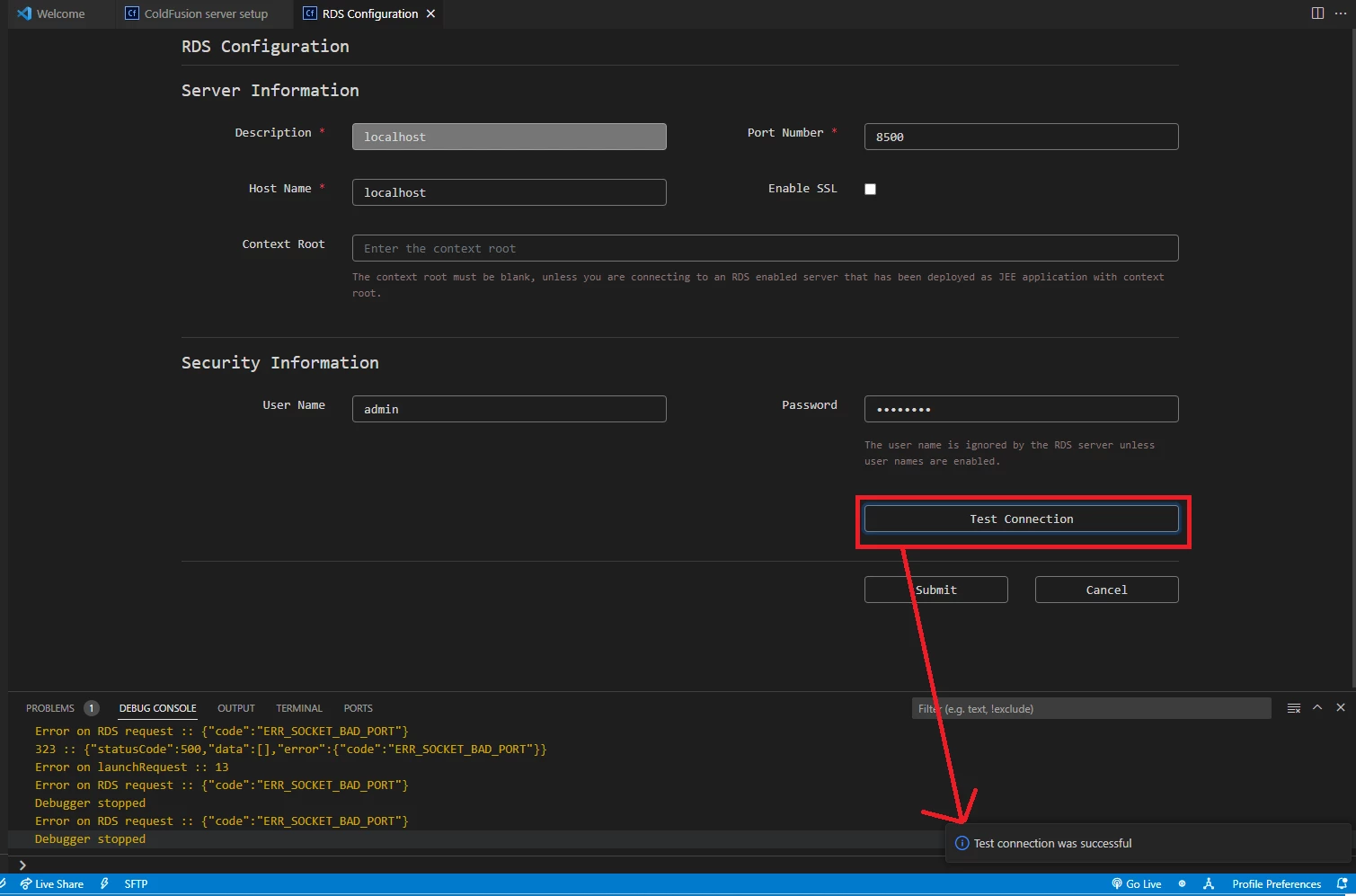Image resolution: width=1356 pixels, height=896 pixels.
Task: Start Live Share from status bar
Action: point(52,884)
